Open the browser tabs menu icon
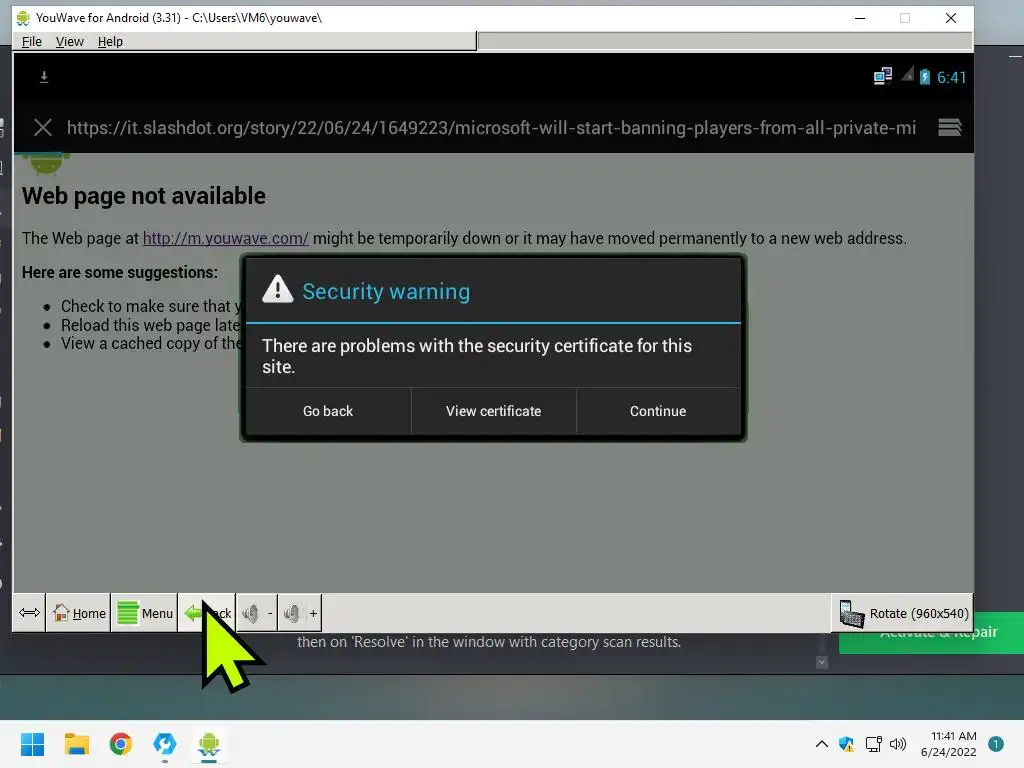 click(950, 127)
